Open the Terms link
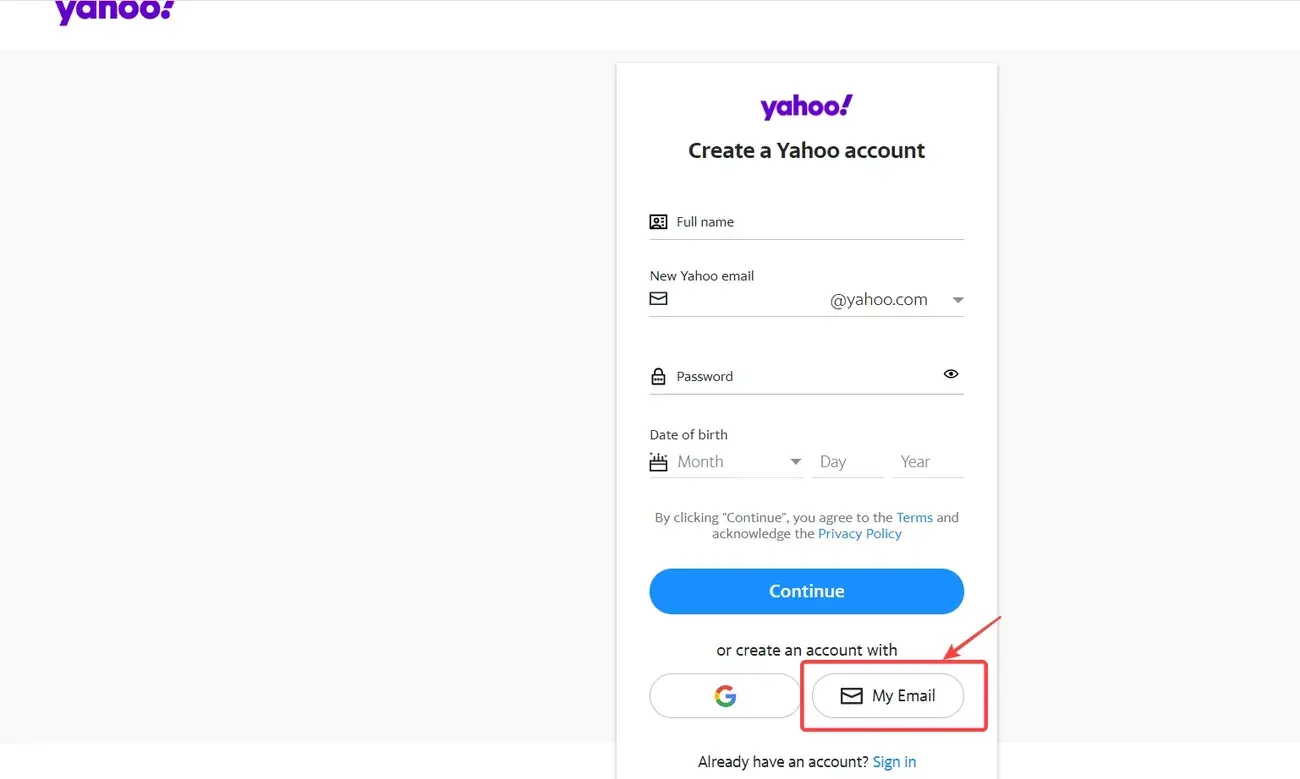The width and height of the screenshot is (1300, 779). pyautogui.click(x=913, y=517)
